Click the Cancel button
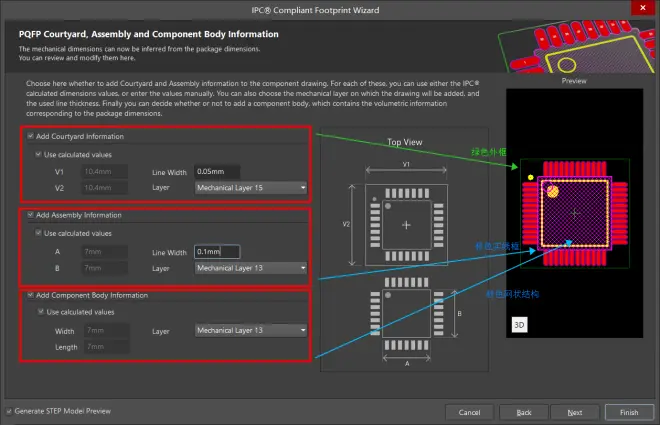 469,413
